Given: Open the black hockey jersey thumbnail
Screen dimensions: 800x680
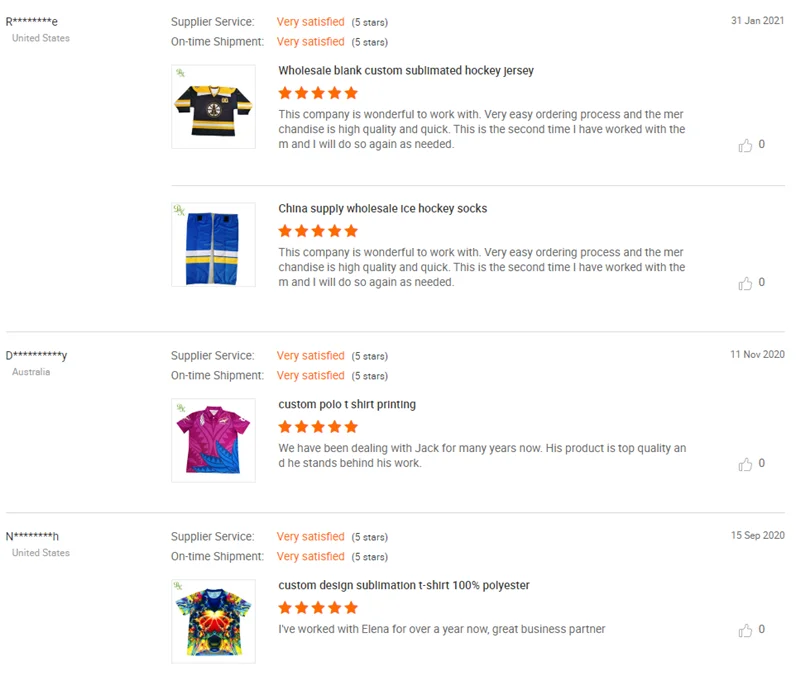Looking at the screenshot, I should (x=213, y=106).
